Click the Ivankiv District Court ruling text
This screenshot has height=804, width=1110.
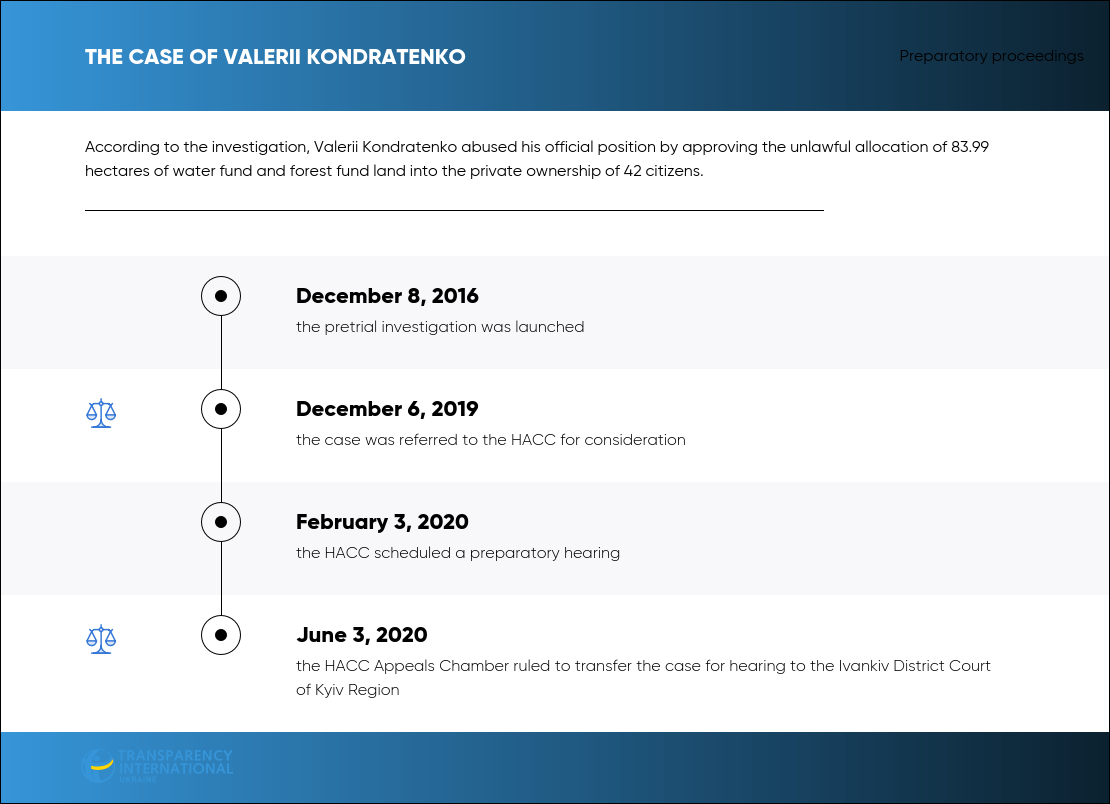(643, 678)
